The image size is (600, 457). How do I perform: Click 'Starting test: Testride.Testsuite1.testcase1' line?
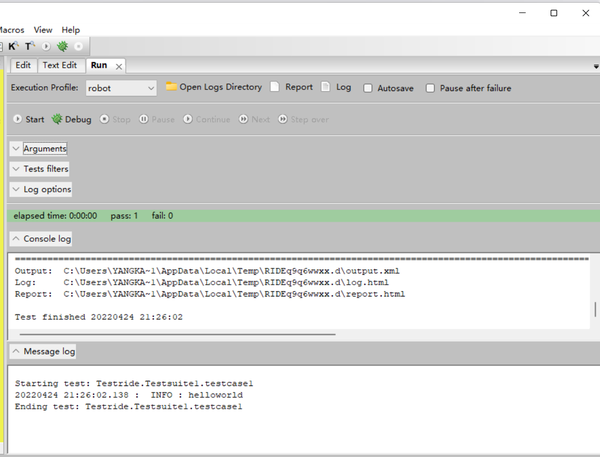point(134,384)
